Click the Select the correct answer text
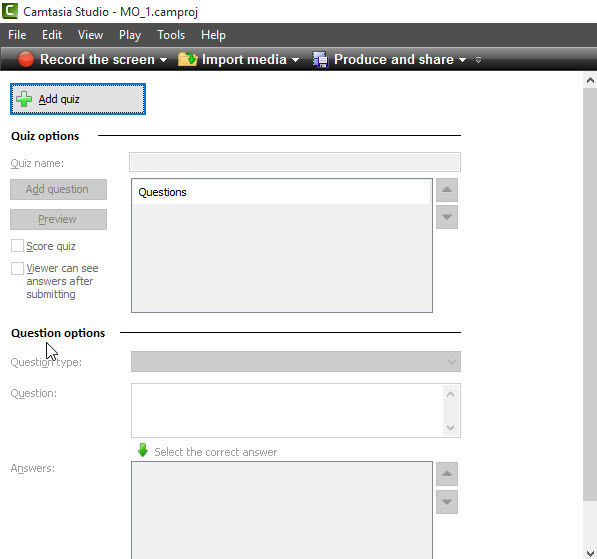 tap(215, 452)
